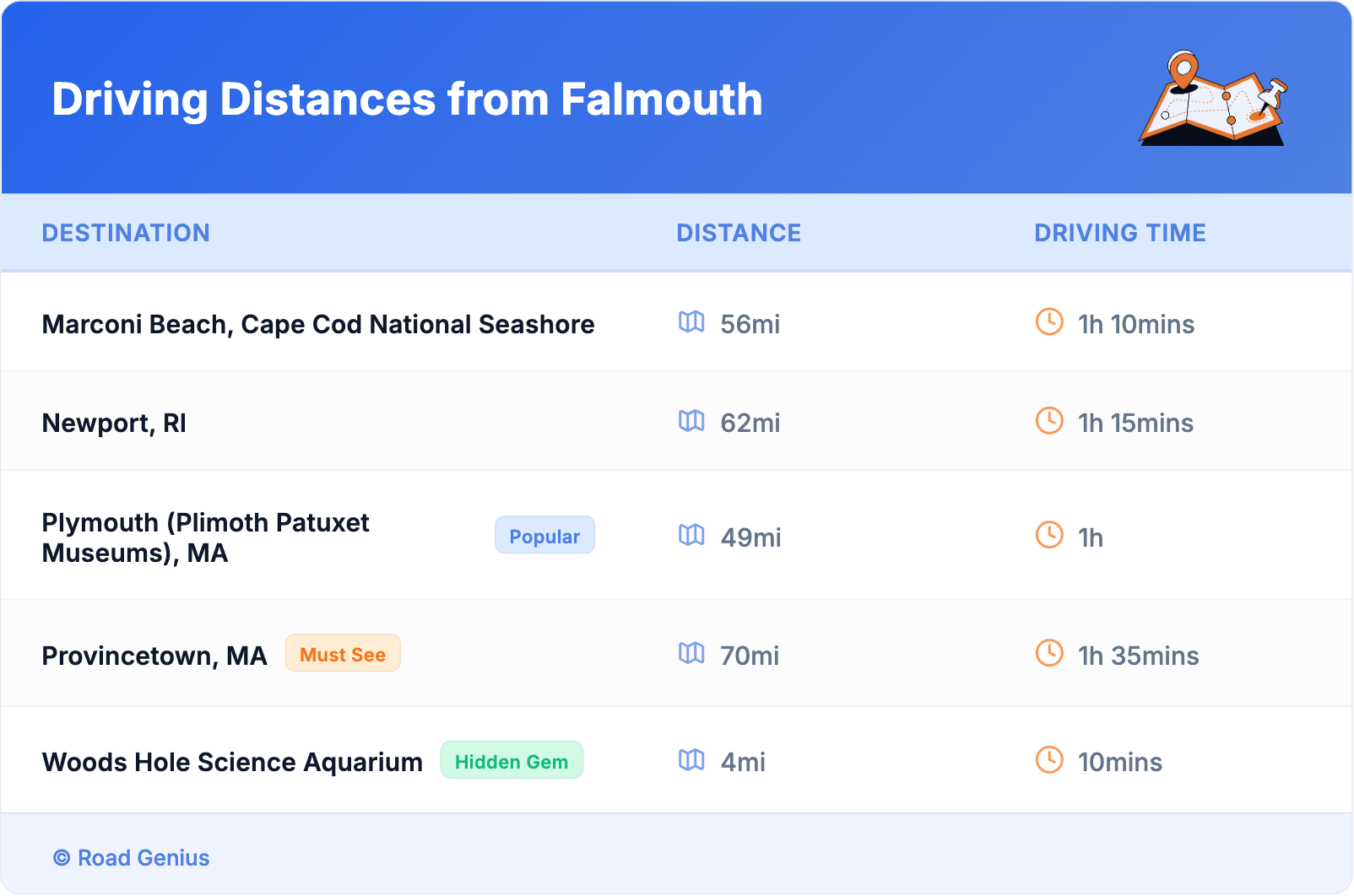Click the map illustration icon in header
This screenshot has height=896, width=1354.
click(1213, 99)
